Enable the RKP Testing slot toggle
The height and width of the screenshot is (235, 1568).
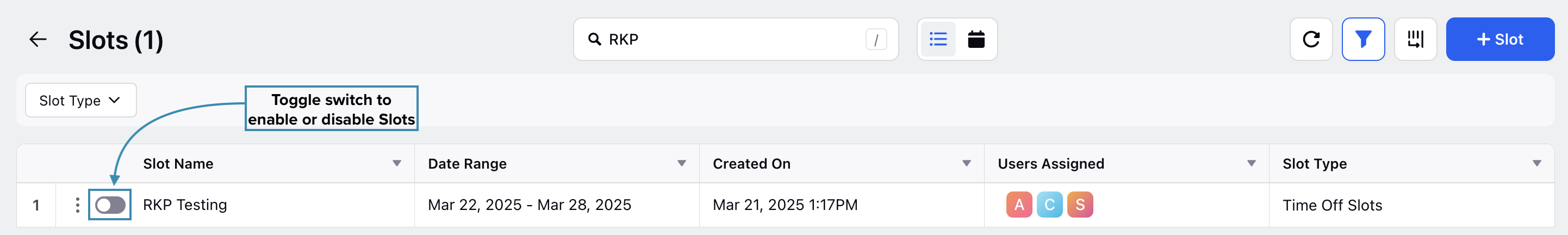pos(110,205)
